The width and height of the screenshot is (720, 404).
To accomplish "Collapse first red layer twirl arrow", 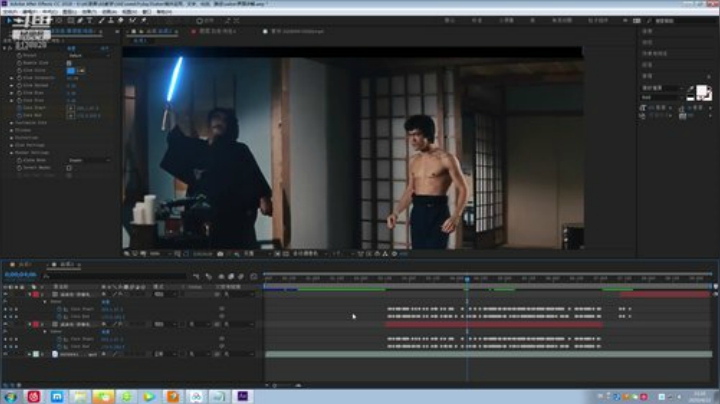I will pyautogui.click(x=30, y=294).
